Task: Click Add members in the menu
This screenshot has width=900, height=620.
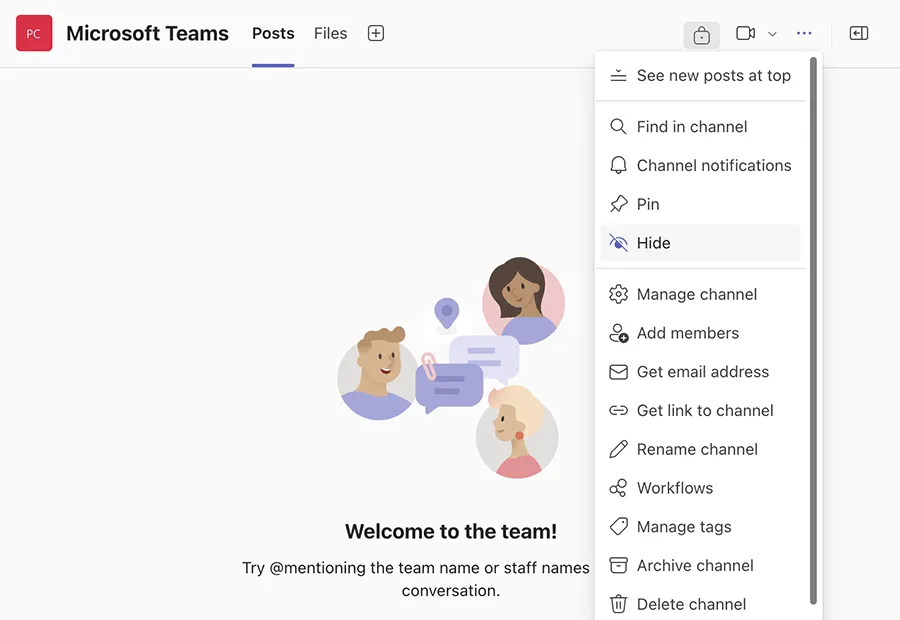Action: (687, 334)
